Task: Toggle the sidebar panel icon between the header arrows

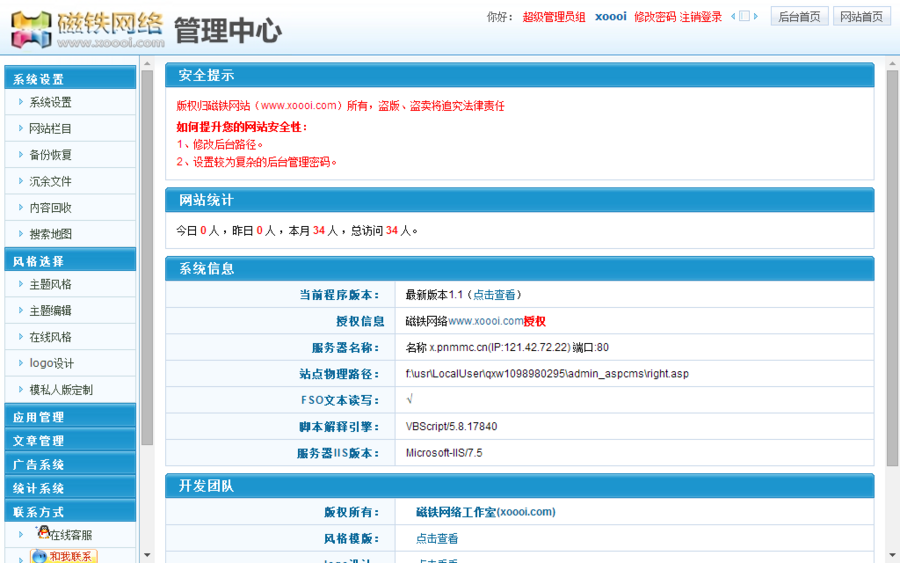Action: (x=744, y=17)
